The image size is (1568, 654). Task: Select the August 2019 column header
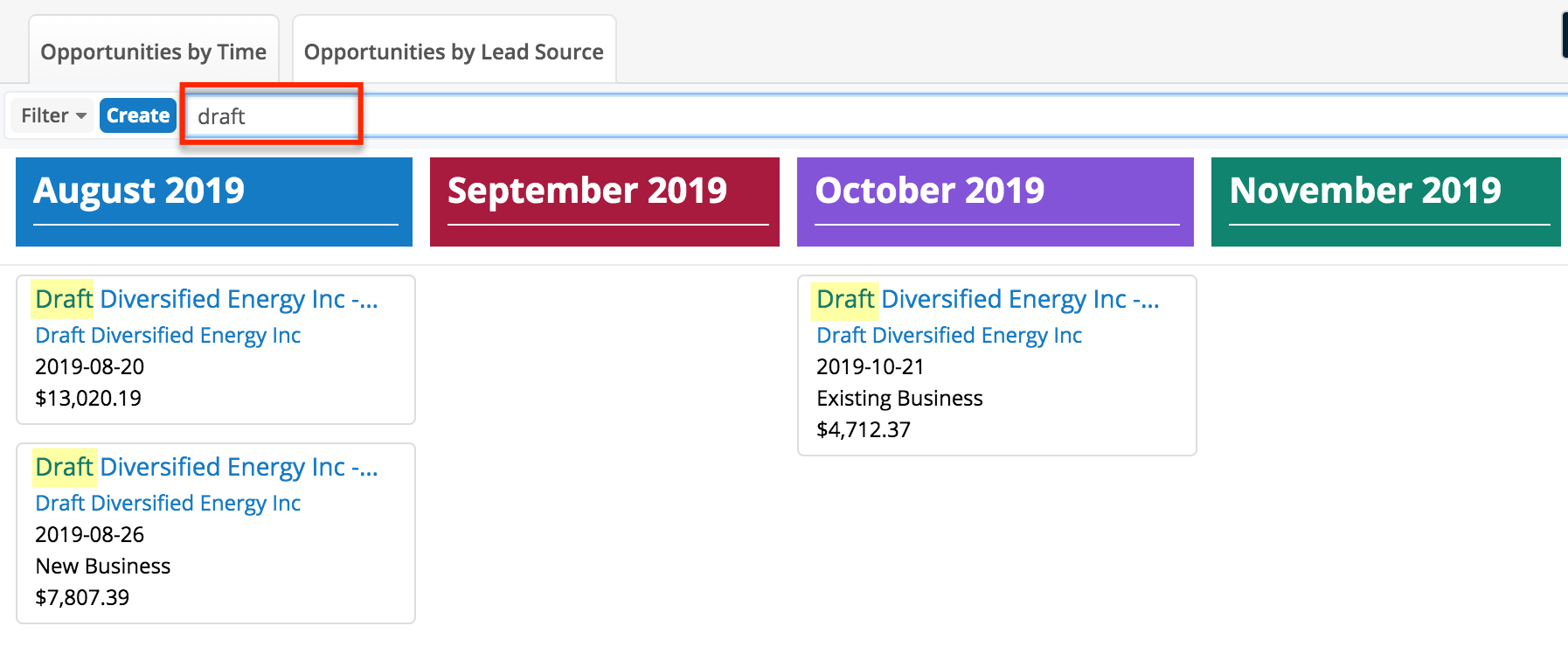[139, 191]
